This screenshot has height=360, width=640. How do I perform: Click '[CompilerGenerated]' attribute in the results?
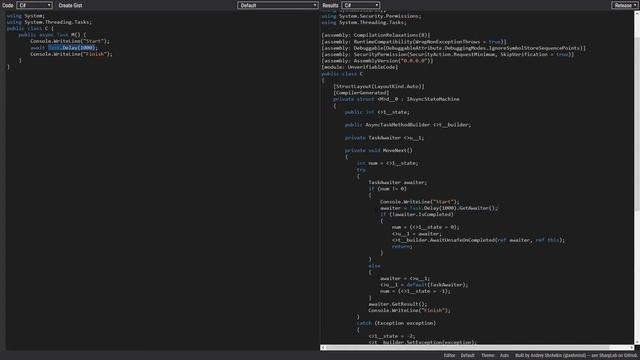coord(361,93)
